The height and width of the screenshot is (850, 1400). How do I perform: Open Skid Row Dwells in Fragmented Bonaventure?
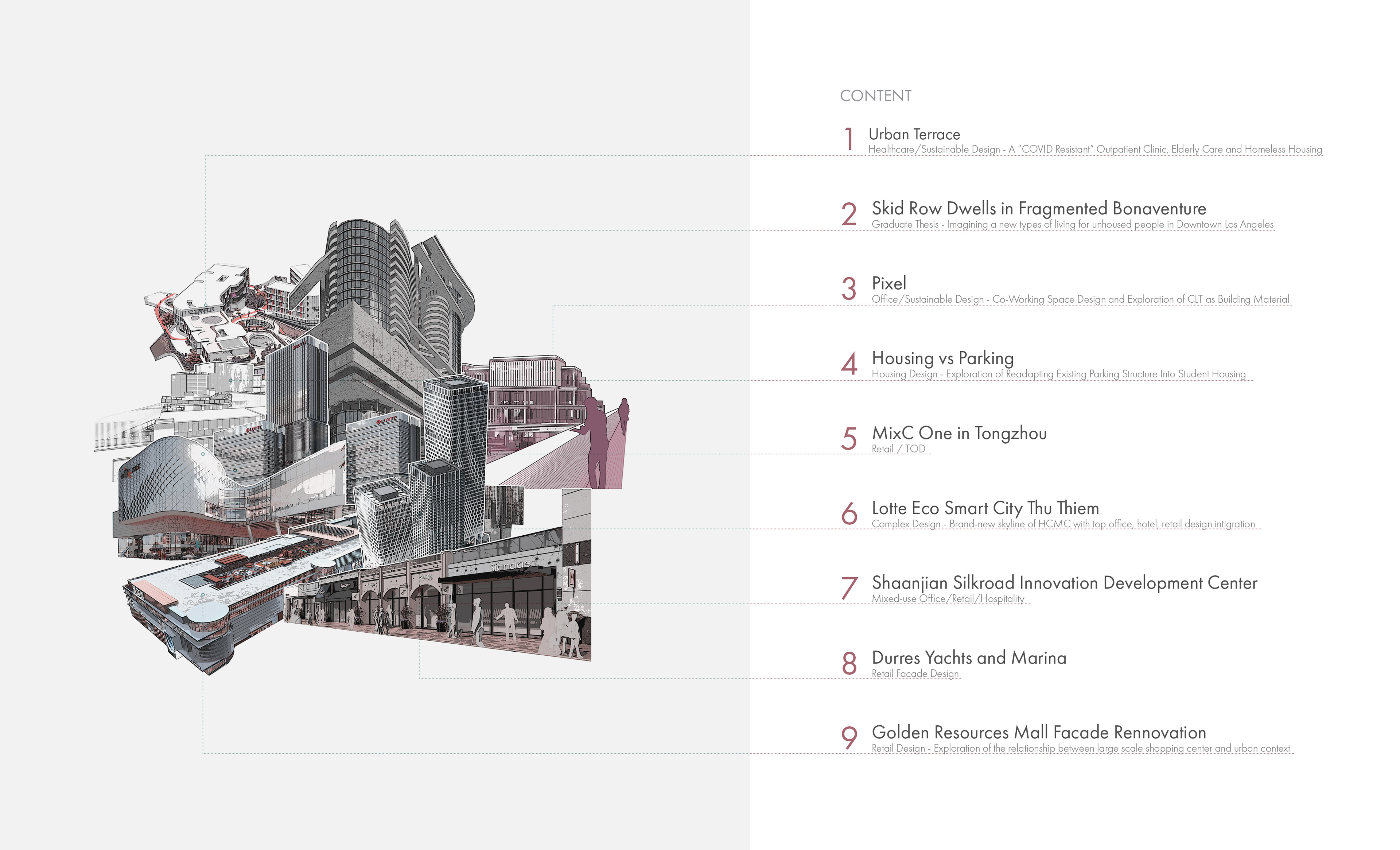click(1039, 209)
